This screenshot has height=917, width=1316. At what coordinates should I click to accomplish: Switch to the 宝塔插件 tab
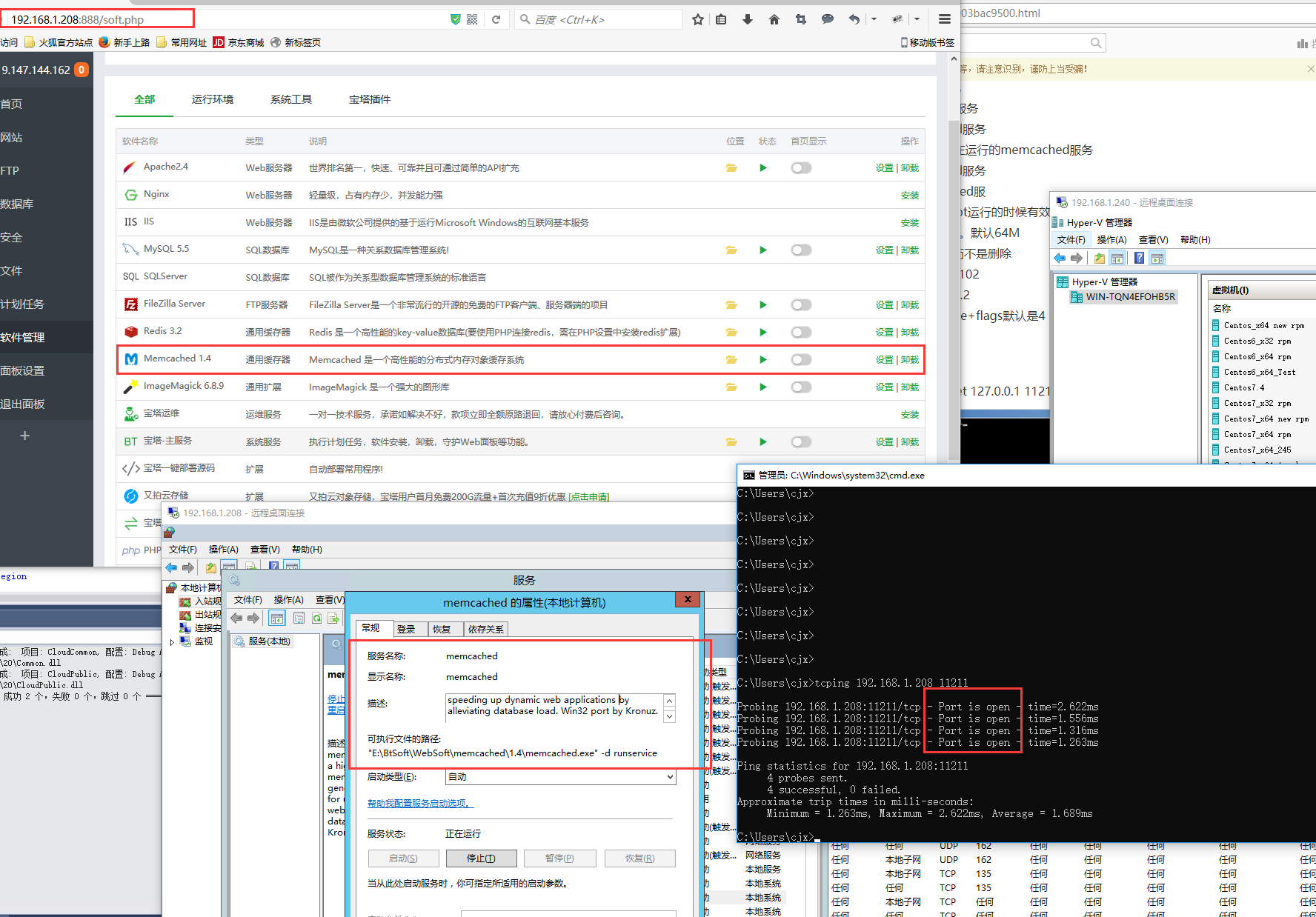pos(370,99)
